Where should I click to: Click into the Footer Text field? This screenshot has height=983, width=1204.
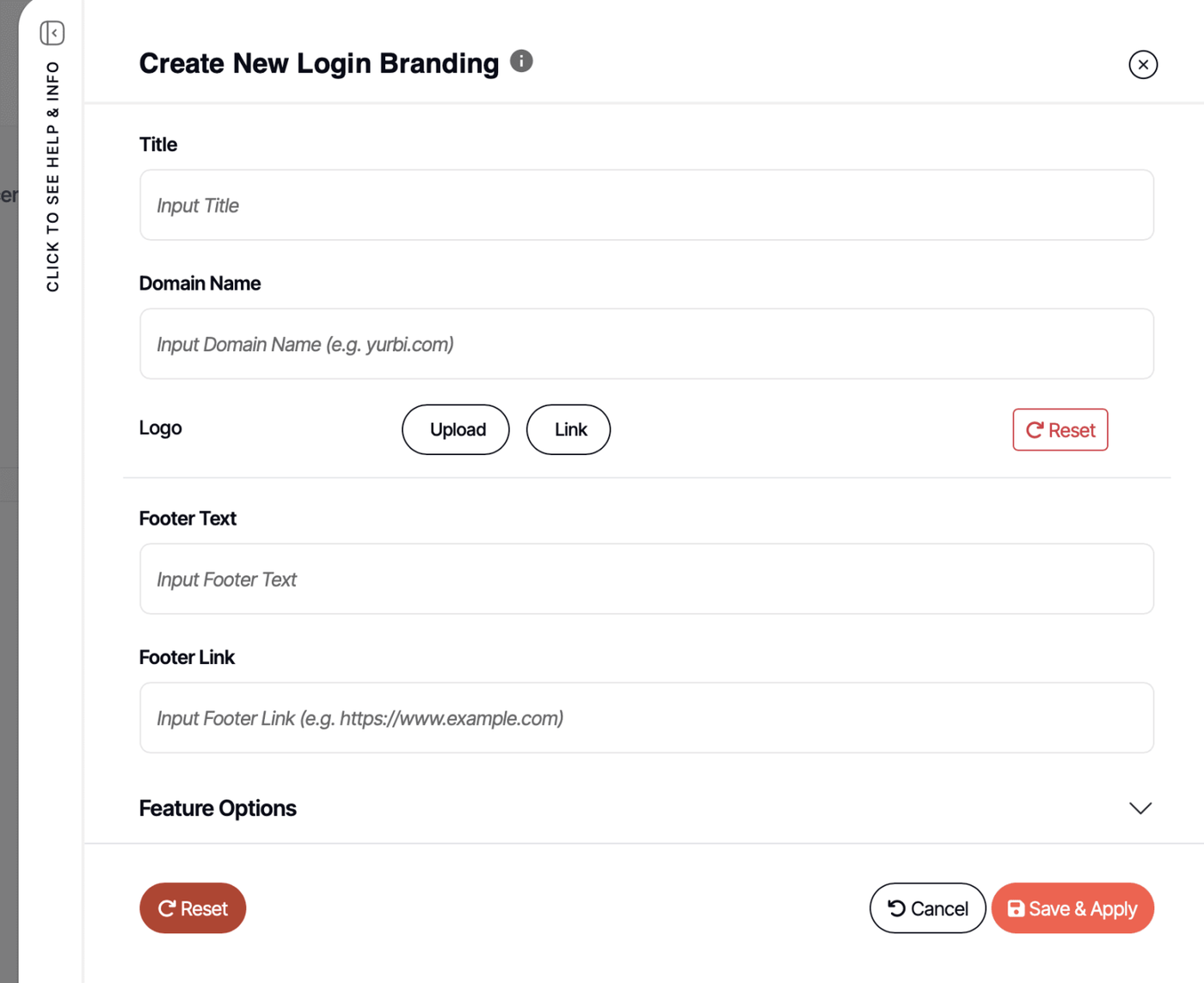646,580
